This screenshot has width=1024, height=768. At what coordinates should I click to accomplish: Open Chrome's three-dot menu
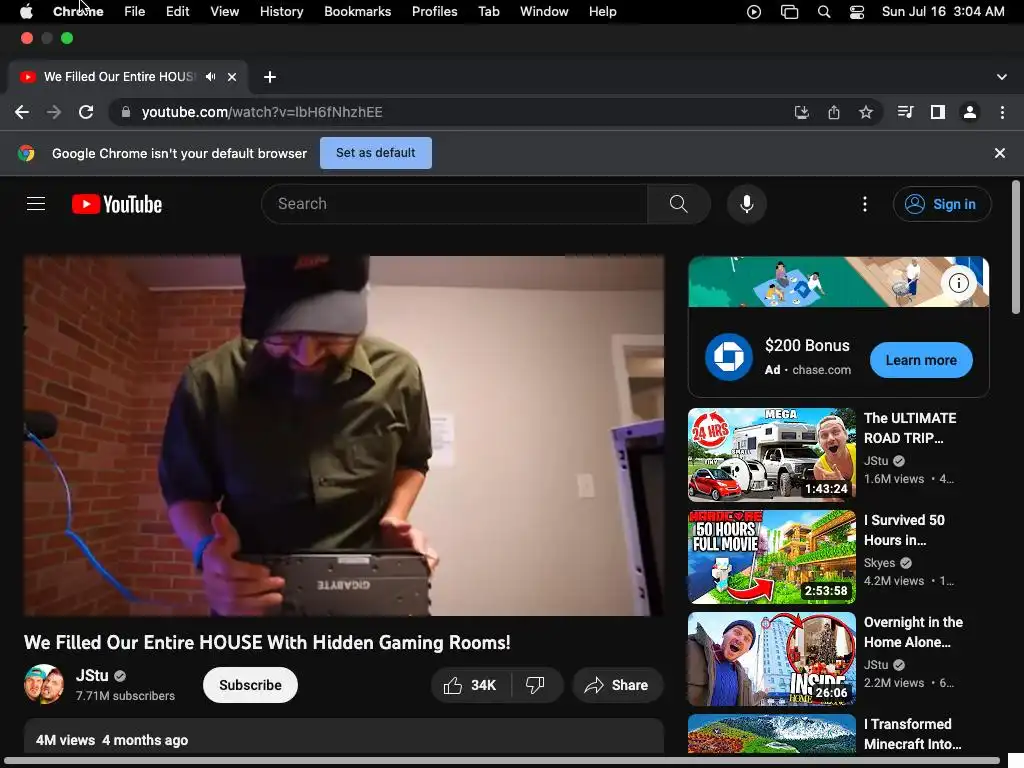(1002, 112)
